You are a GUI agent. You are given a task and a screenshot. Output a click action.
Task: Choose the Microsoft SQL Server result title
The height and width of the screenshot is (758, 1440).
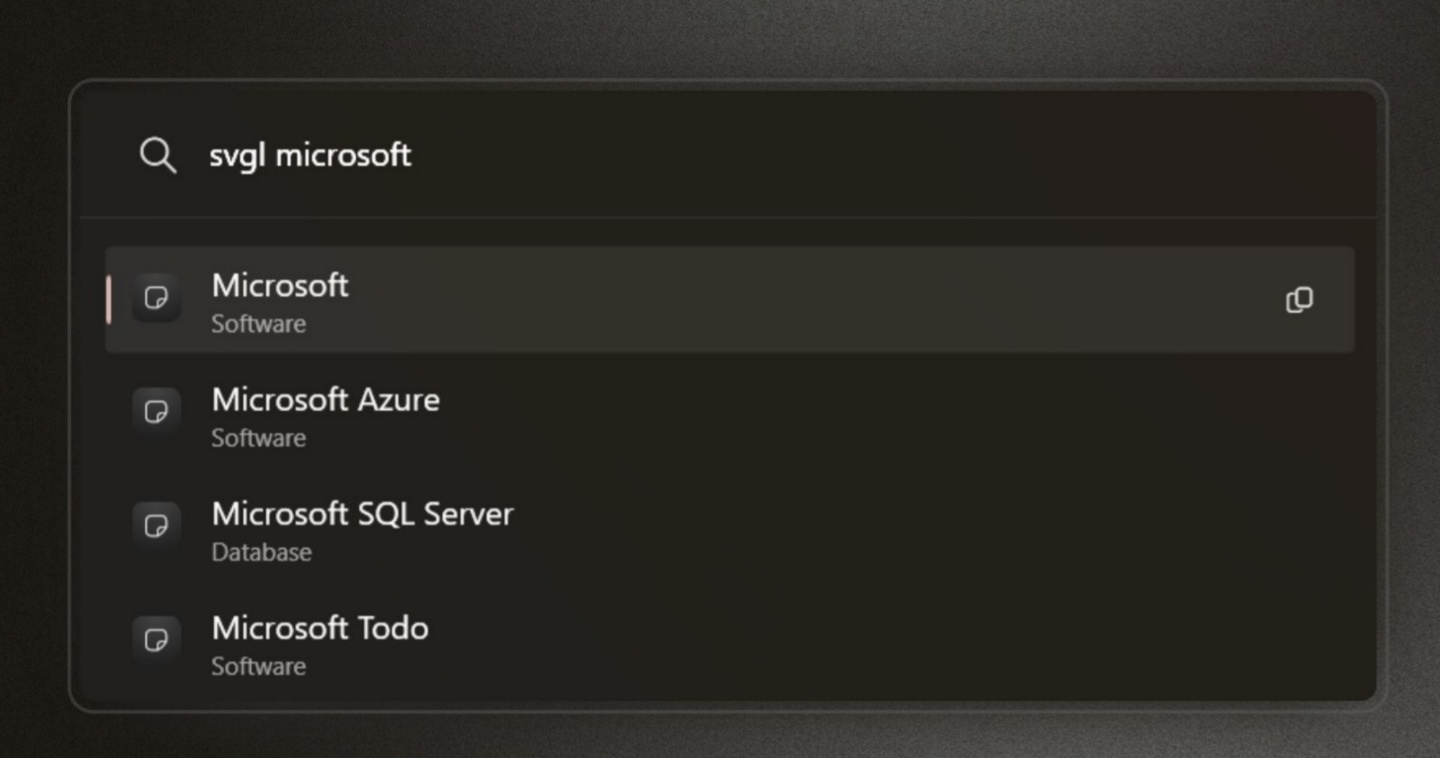pyautogui.click(x=362, y=514)
